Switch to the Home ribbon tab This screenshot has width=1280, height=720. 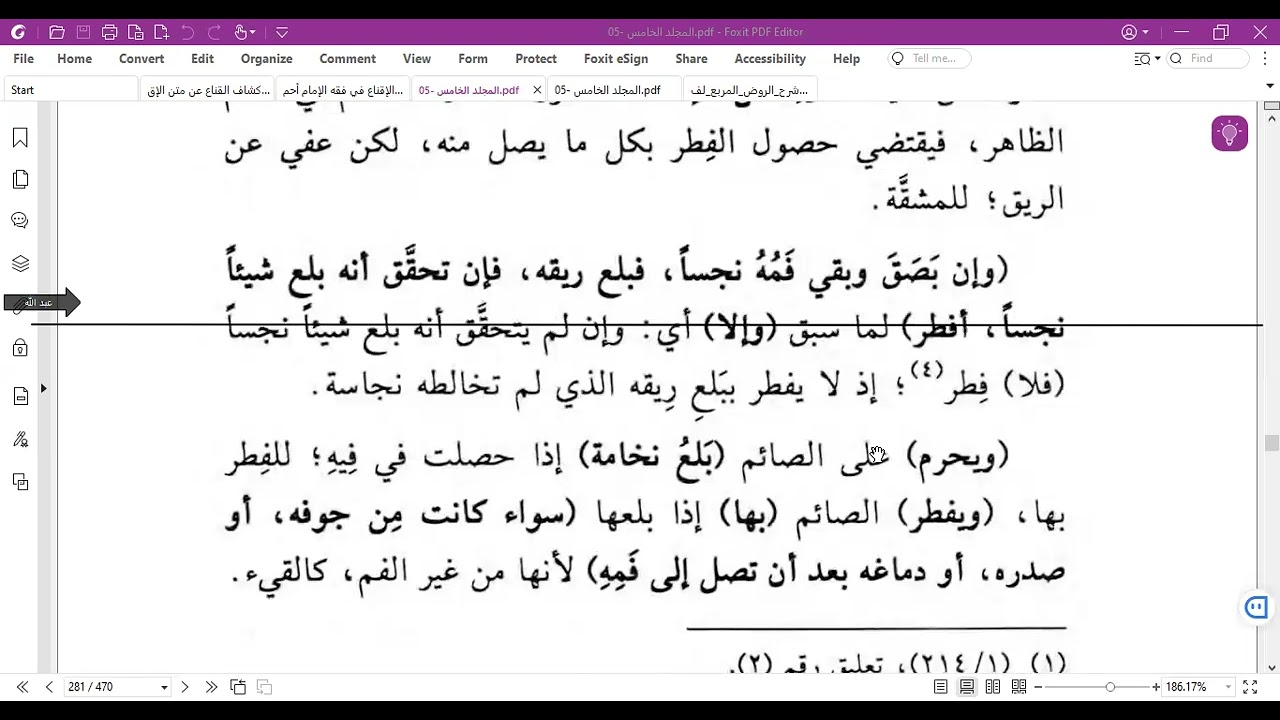coord(74,59)
